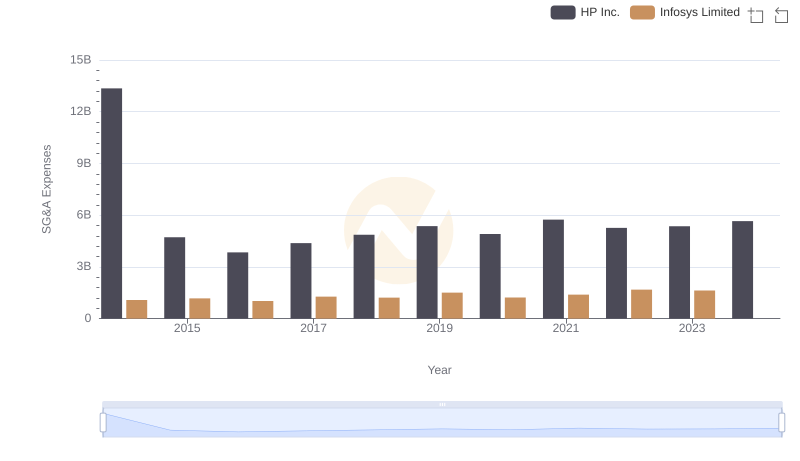
Task: Click the zoom area select icon
Action: pos(756,15)
